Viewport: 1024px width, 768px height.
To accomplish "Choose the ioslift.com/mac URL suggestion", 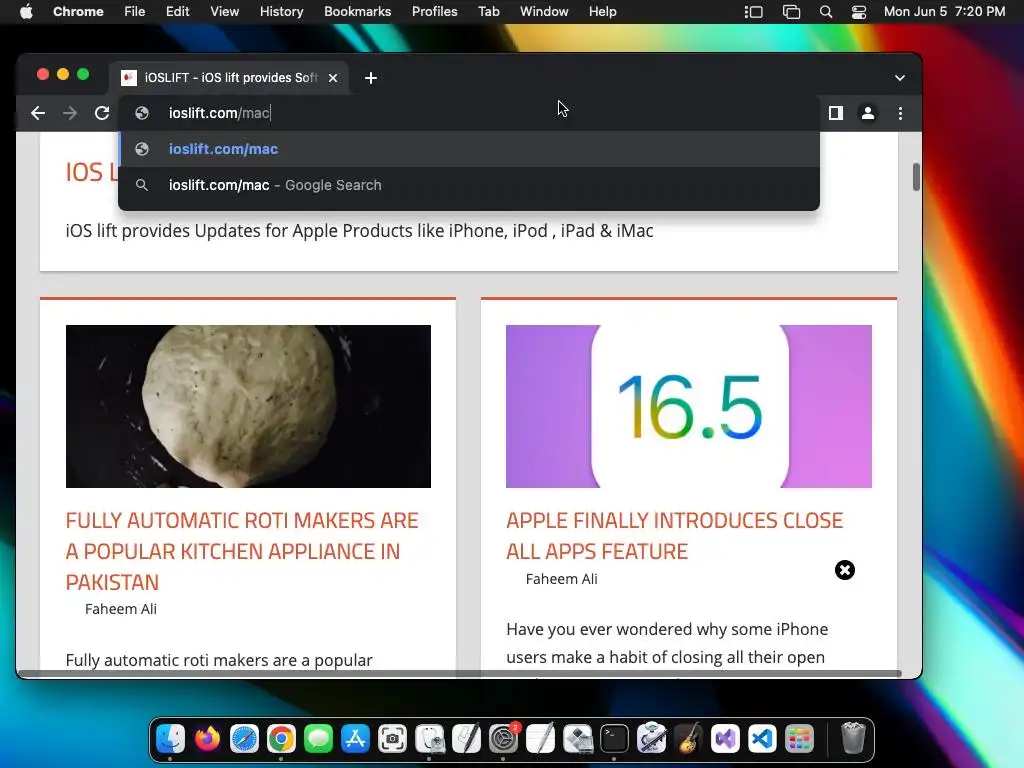I will point(469,149).
